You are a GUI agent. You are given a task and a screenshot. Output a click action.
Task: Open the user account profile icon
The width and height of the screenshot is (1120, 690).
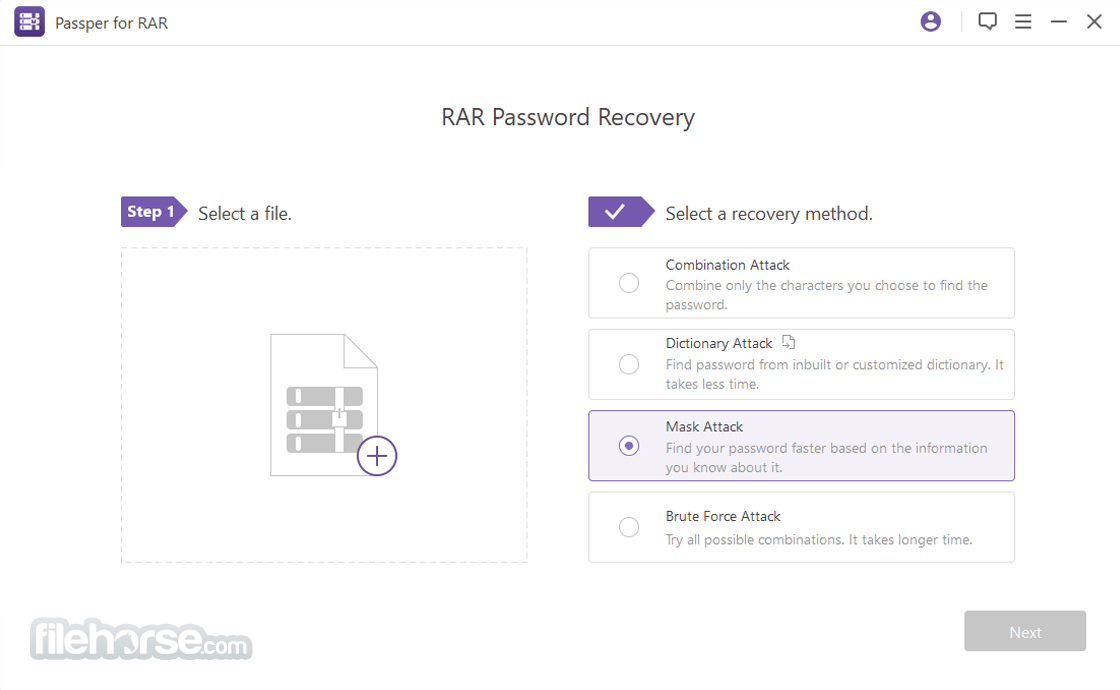click(930, 21)
